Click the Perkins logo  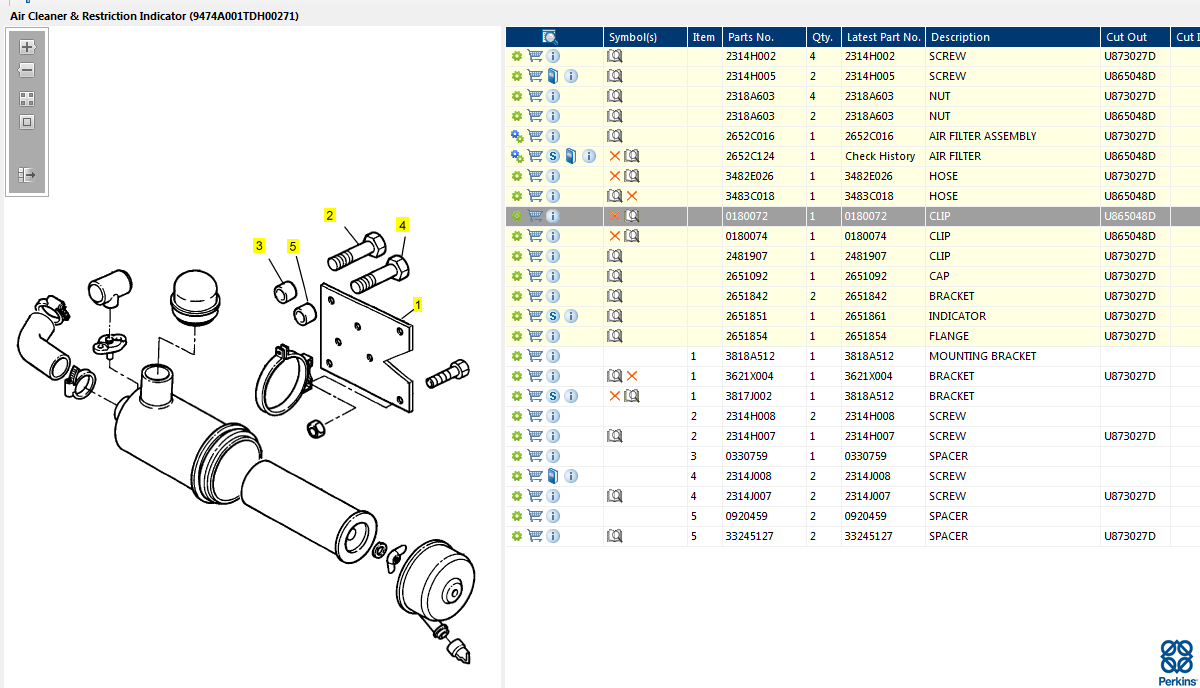[1176, 662]
